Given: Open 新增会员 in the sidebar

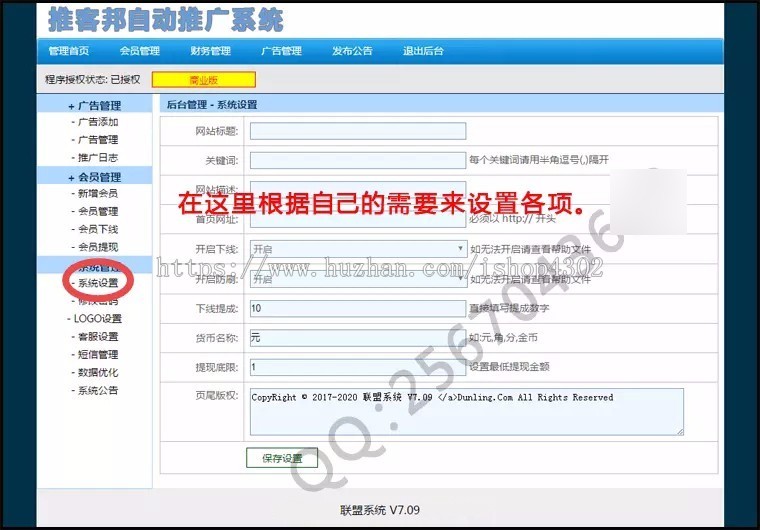Looking at the screenshot, I should click(x=98, y=193).
